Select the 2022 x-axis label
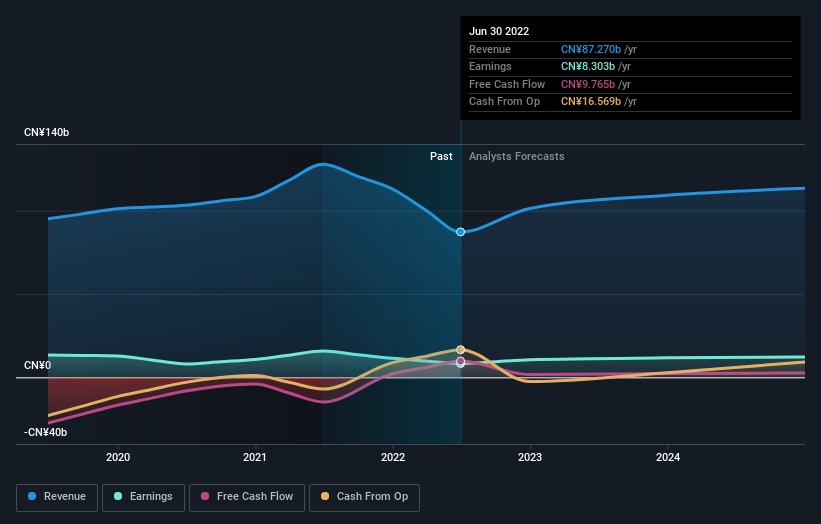 pyautogui.click(x=393, y=457)
